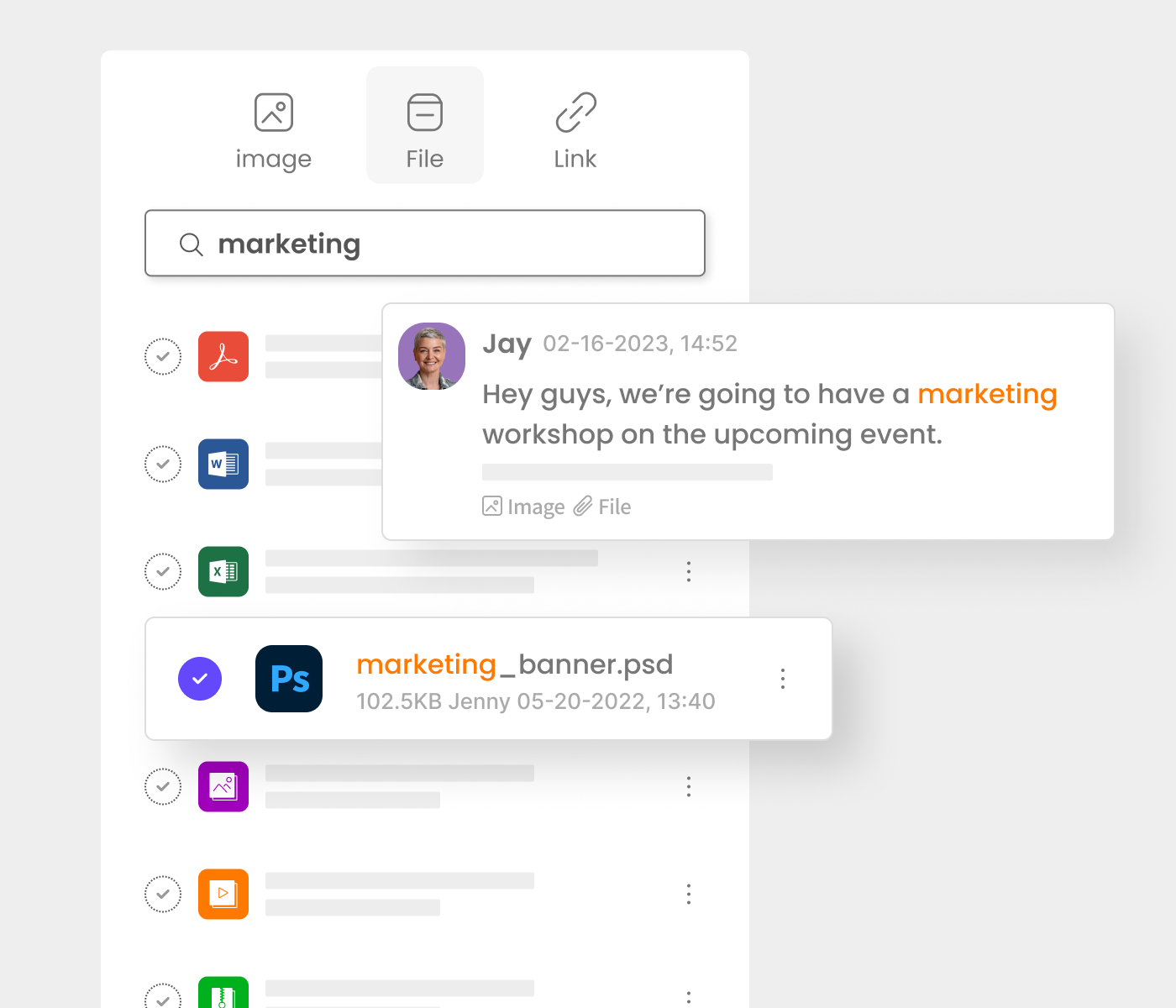
Task: Open more options for marketing_banner.psd
Action: (x=783, y=679)
